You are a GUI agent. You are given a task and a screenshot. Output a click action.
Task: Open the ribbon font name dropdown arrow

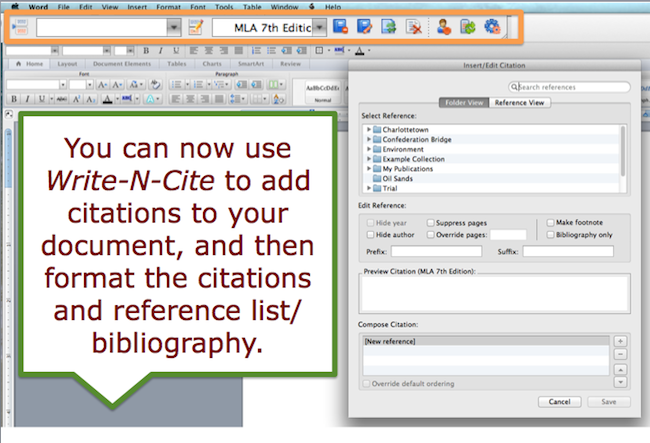63,85
